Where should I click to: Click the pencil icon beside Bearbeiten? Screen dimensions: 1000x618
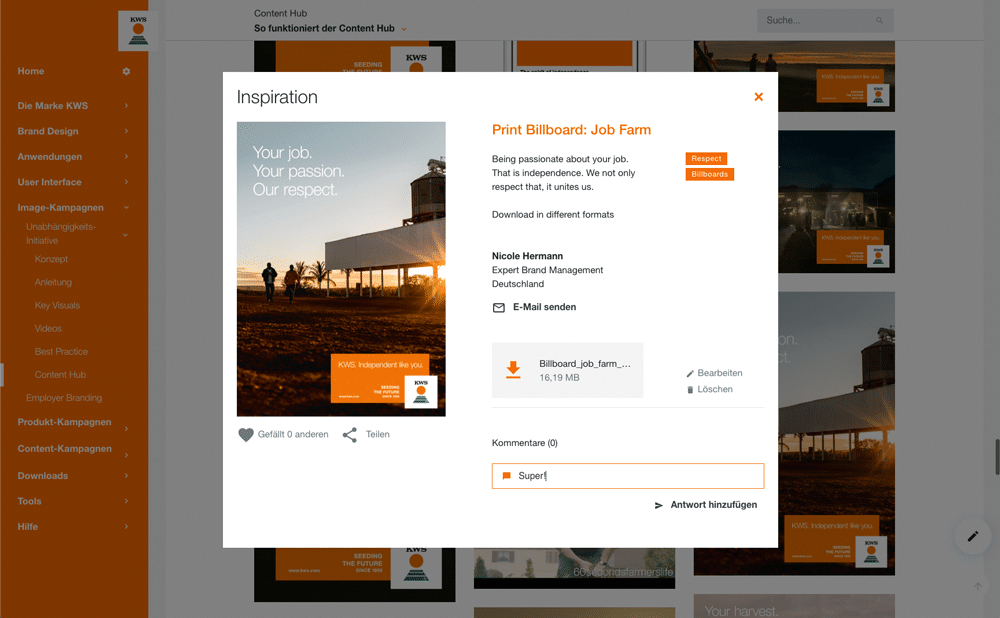click(x=690, y=374)
